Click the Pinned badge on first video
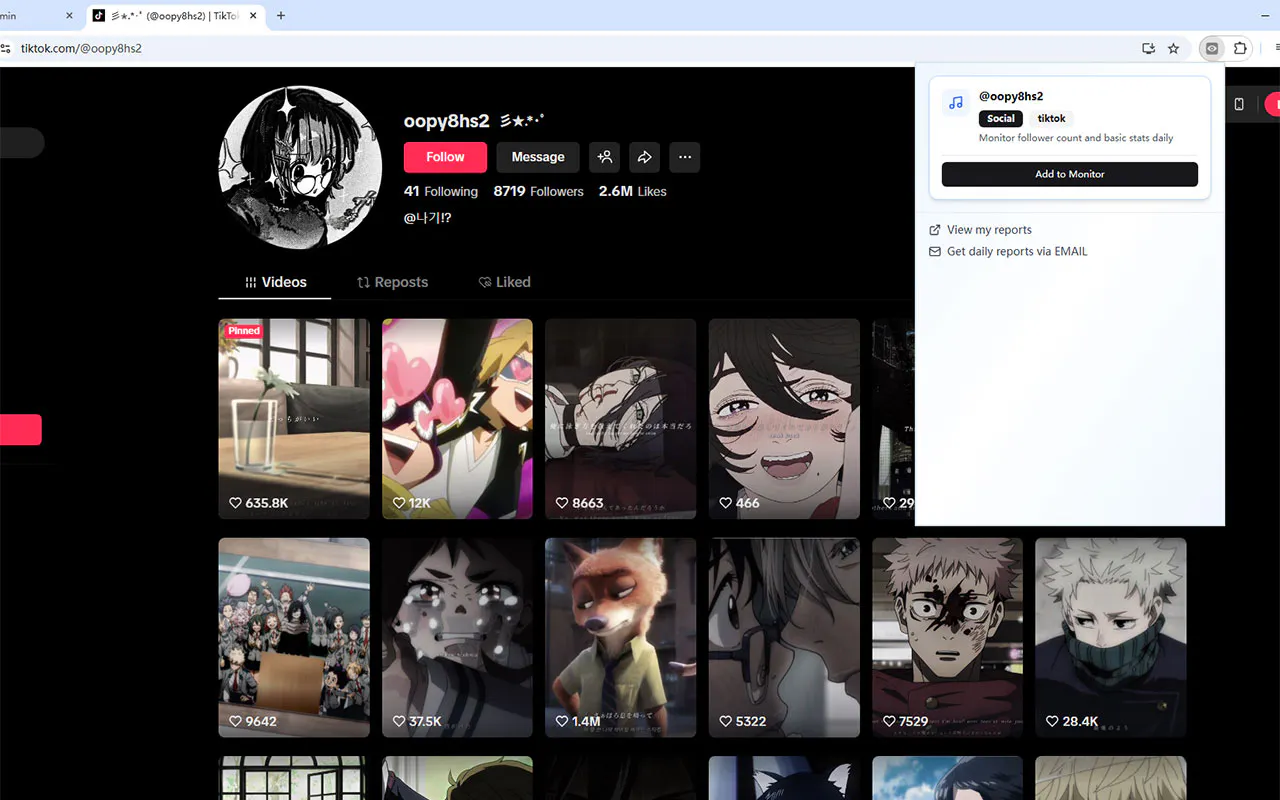This screenshot has width=1280, height=800. [x=243, y=331]
